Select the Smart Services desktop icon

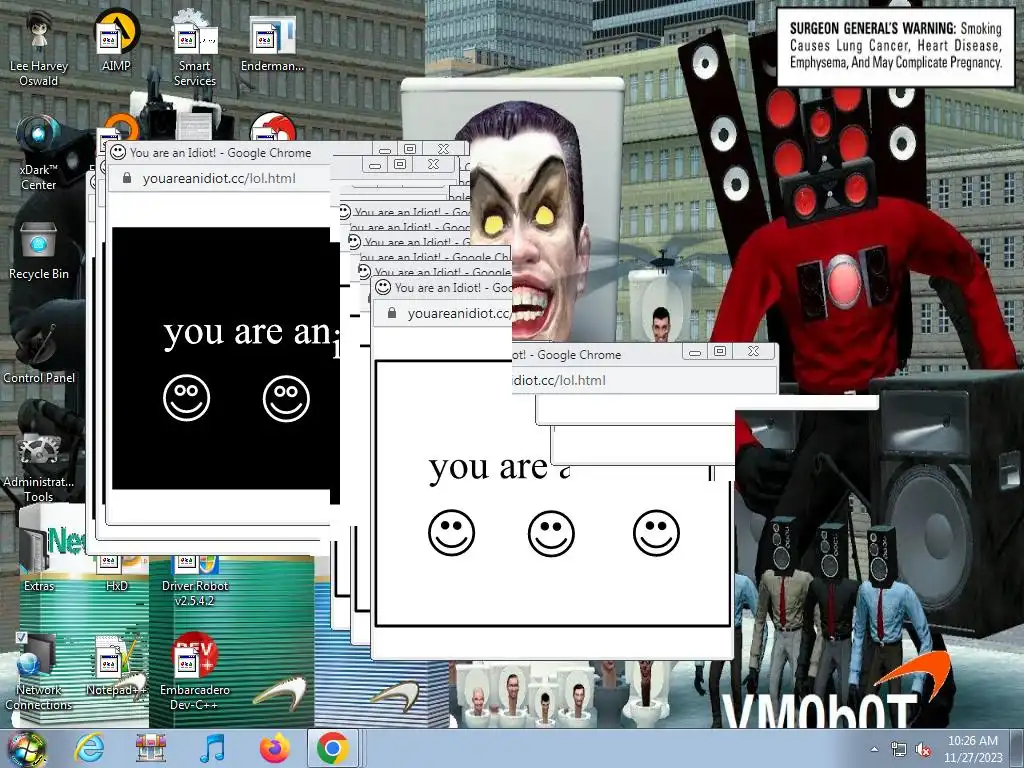pyautogui.click(x=195, y=46)
